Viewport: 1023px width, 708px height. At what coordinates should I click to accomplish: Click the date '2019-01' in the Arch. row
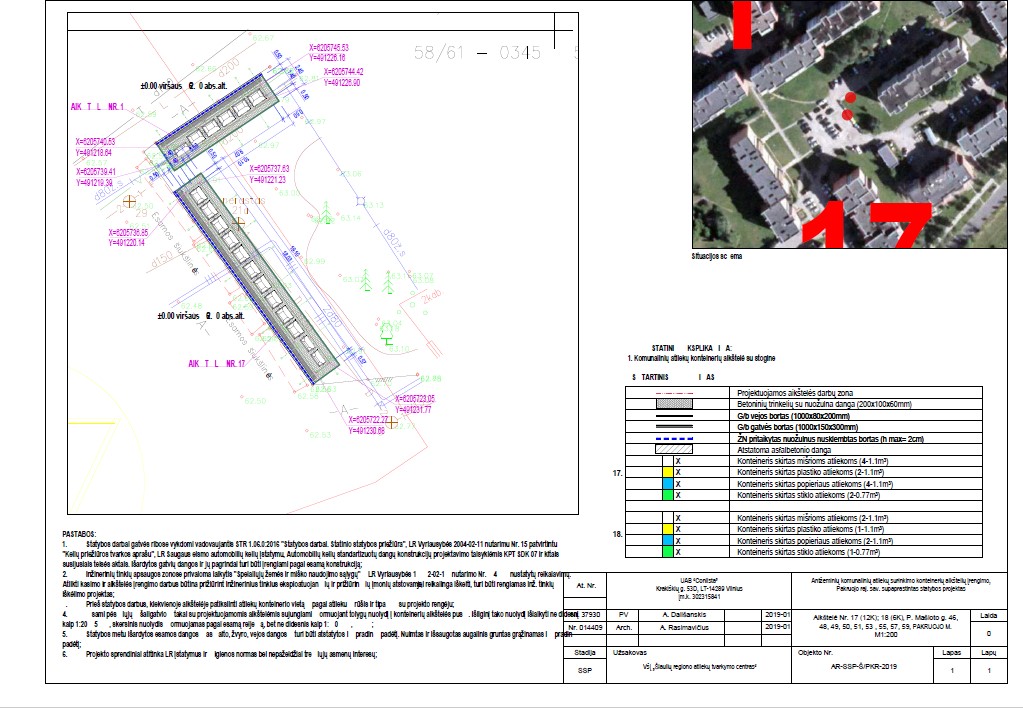[x=777, y=626]
